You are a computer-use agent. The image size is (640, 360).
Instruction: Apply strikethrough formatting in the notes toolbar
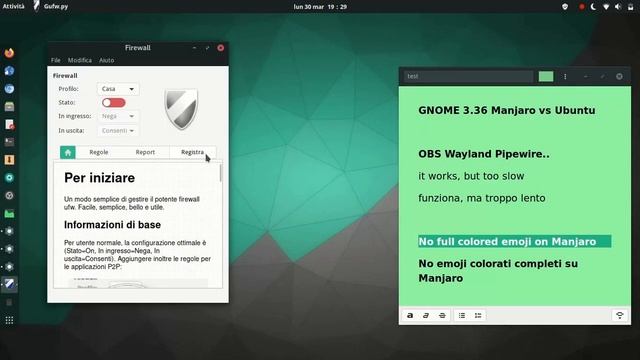[x=442, y=315]
